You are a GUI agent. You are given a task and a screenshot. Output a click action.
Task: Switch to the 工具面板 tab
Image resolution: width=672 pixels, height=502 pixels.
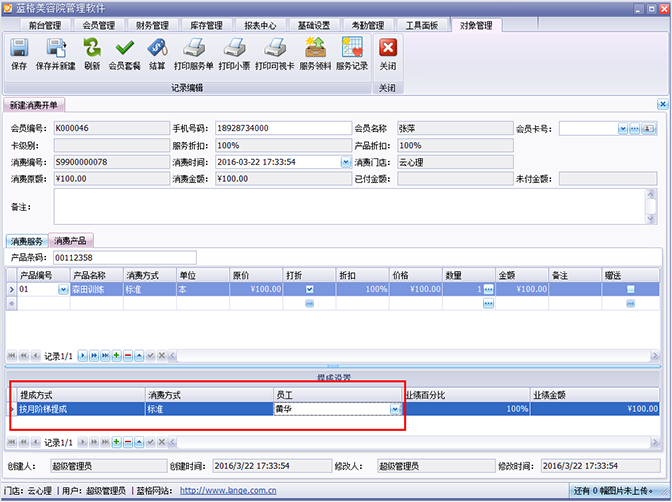click(422, 26)
